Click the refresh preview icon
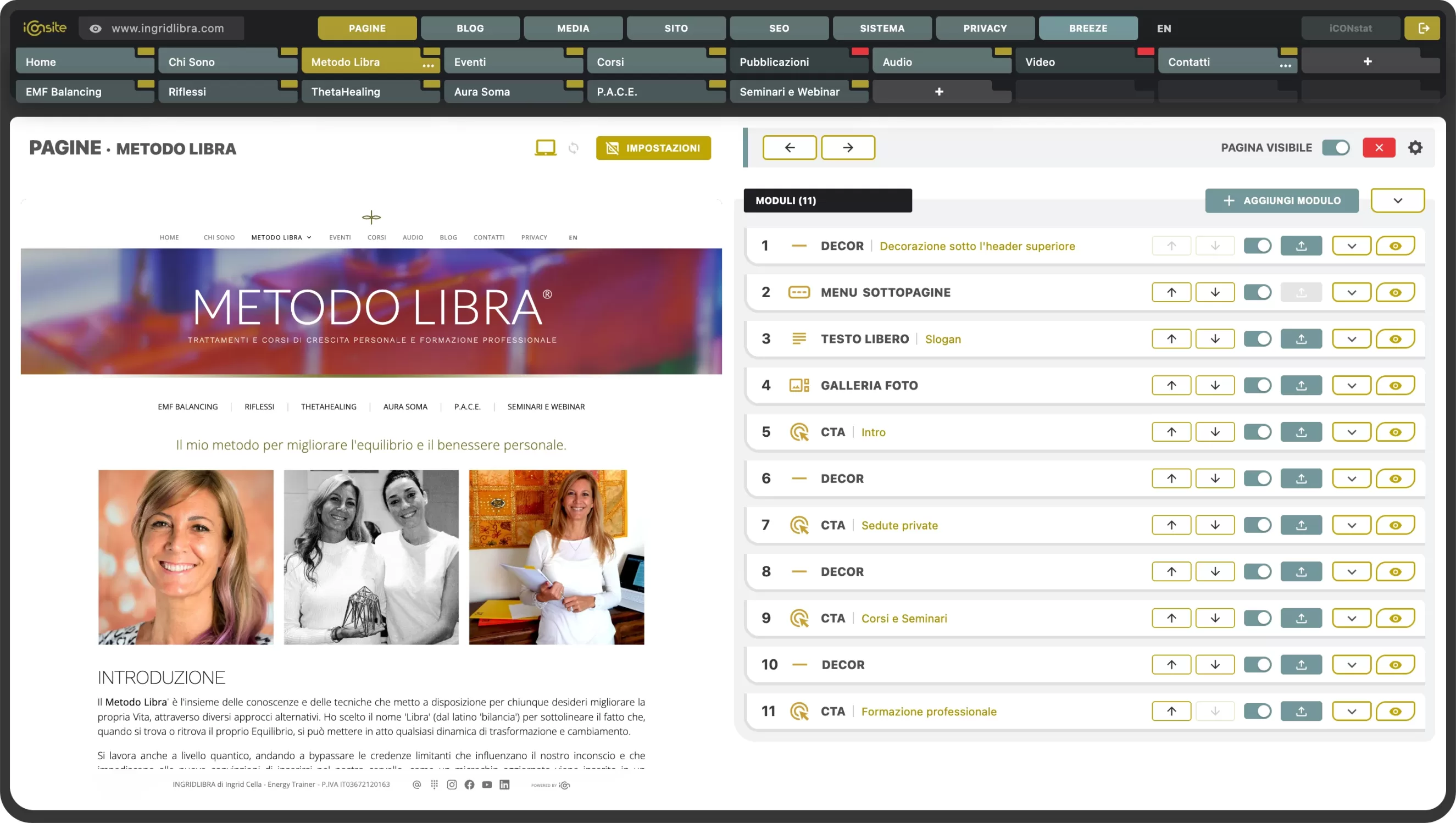The width and height of the screenshot is (1456, 823). tap(574, 148)
